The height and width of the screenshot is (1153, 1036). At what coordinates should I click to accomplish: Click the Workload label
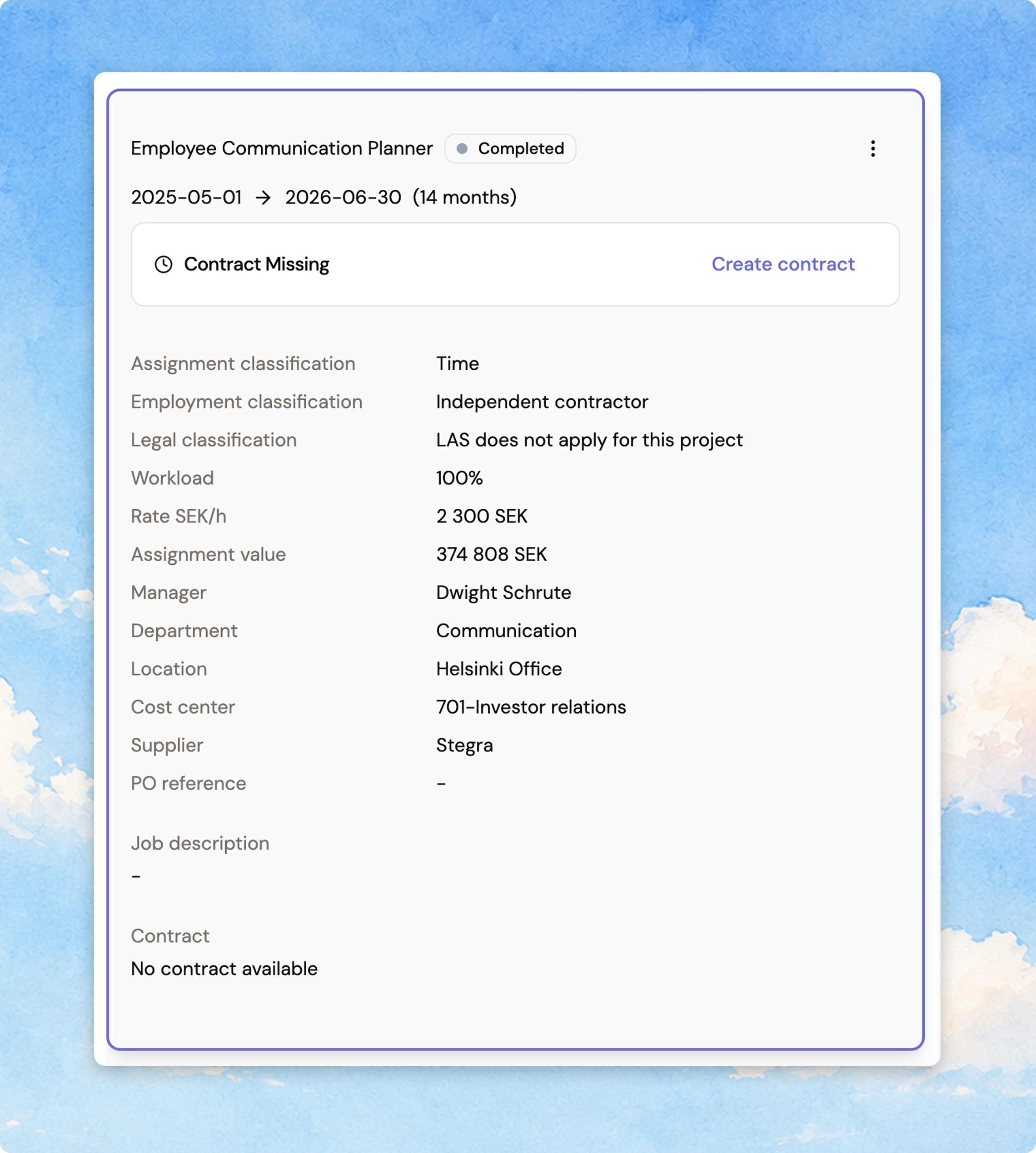point(173,478)
